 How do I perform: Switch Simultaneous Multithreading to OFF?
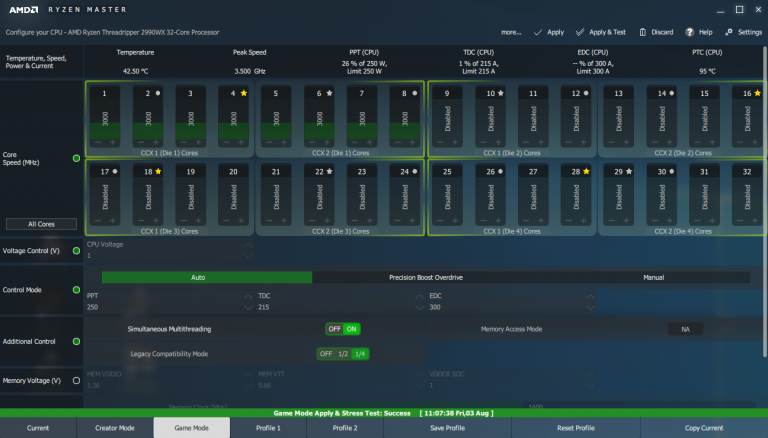[x=335, y=329]
